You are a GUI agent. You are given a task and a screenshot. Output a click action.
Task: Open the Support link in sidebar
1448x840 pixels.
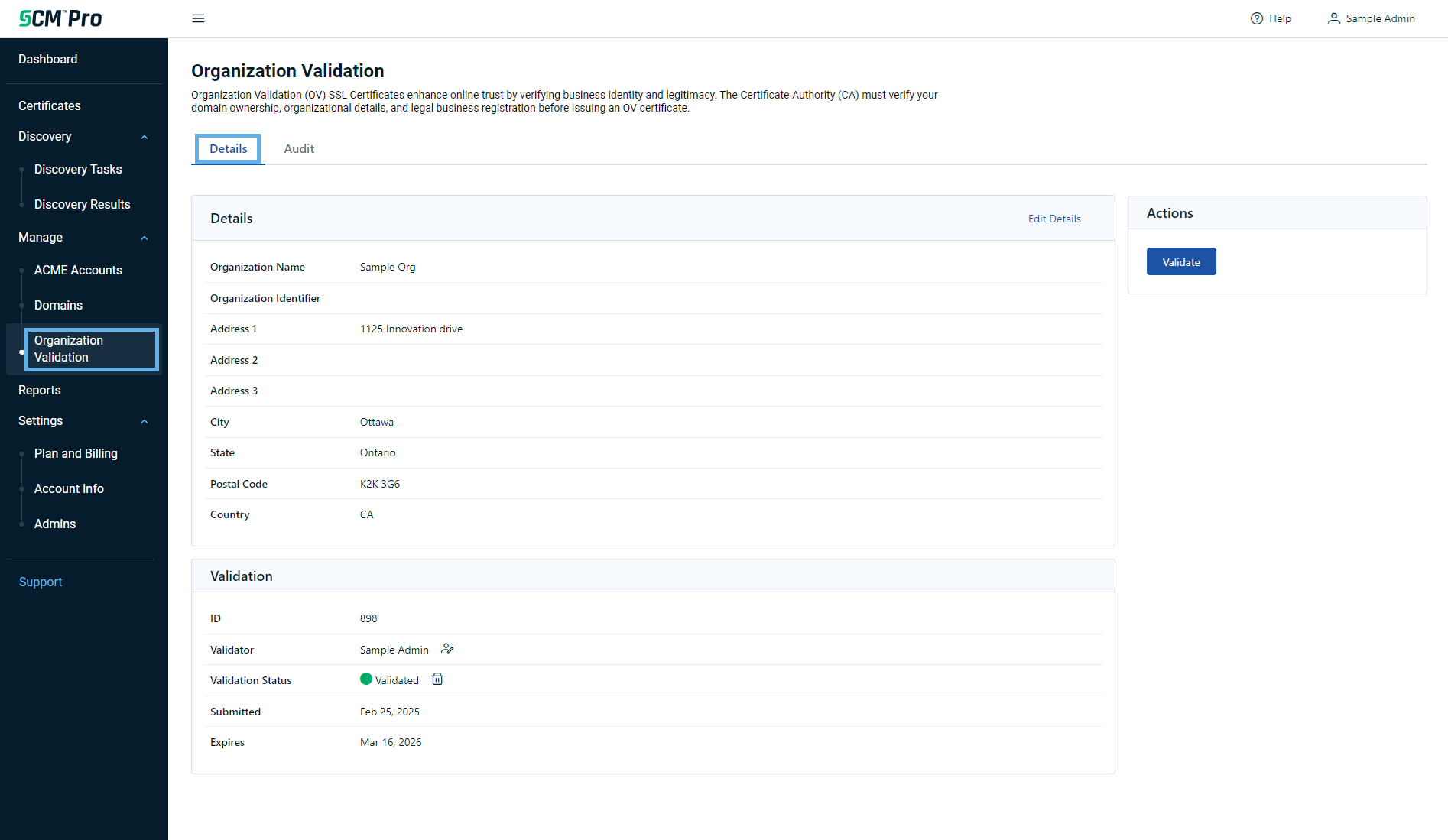(x=41, y=582)
